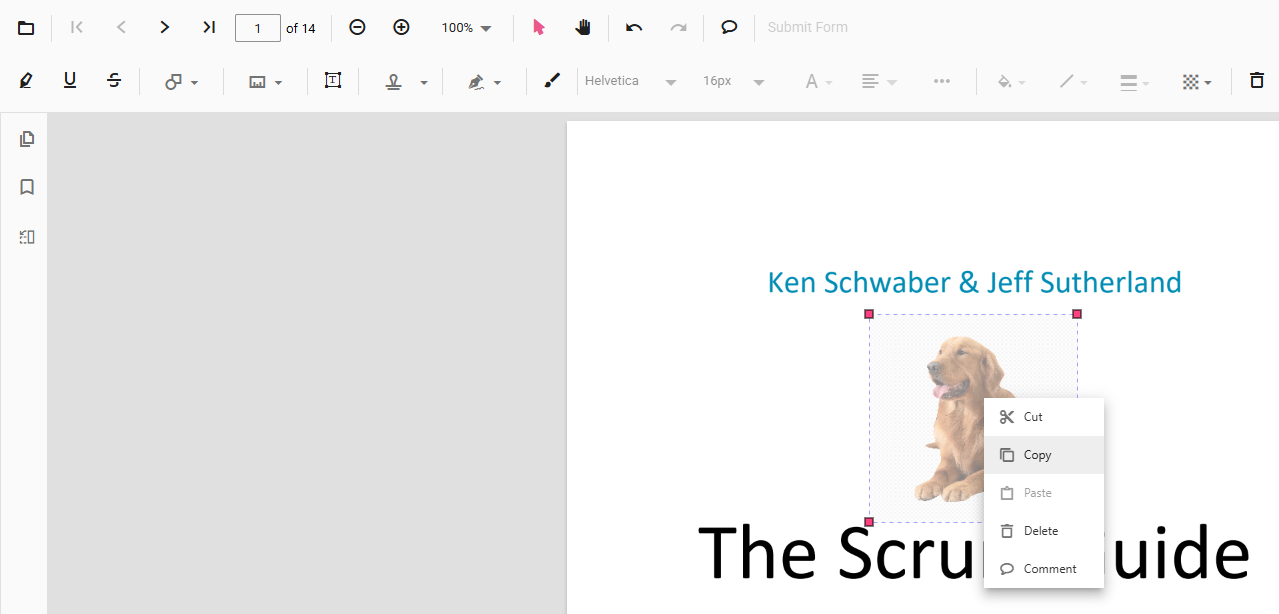The width and height of the screenshot is (1279, 614).
Task: Click the delete annotation trash icon
Action: pyautogui.click(x=1256, y=81)
